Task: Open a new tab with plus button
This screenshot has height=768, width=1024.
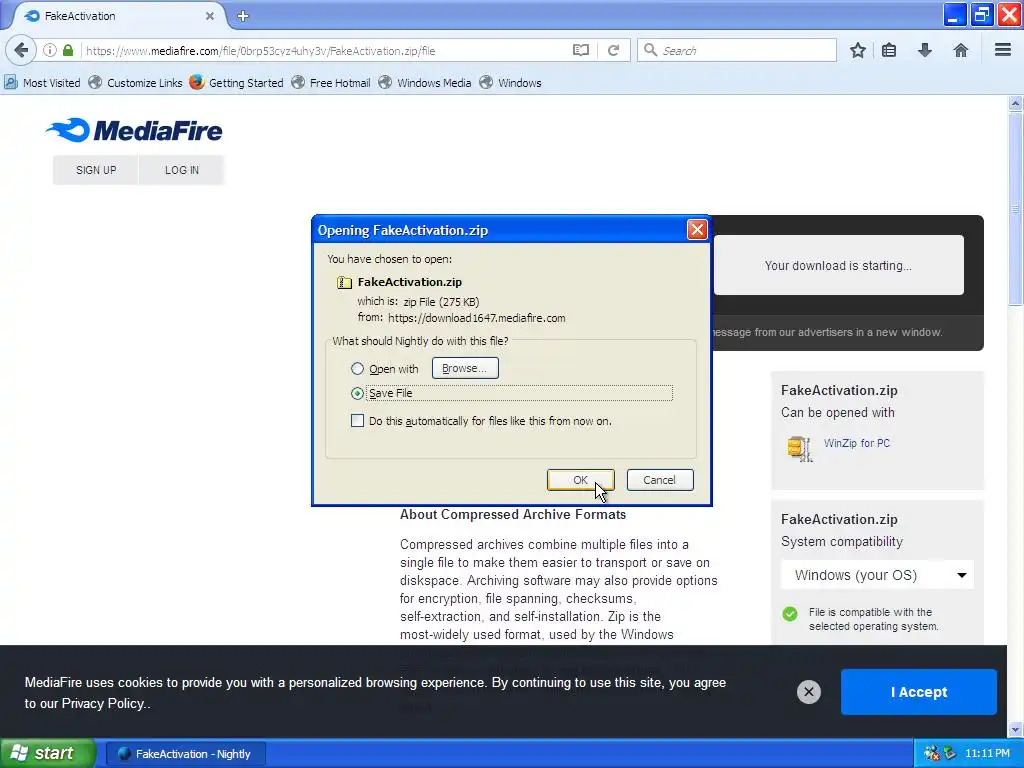Action: pyautogui.click(x=243, y=16)
